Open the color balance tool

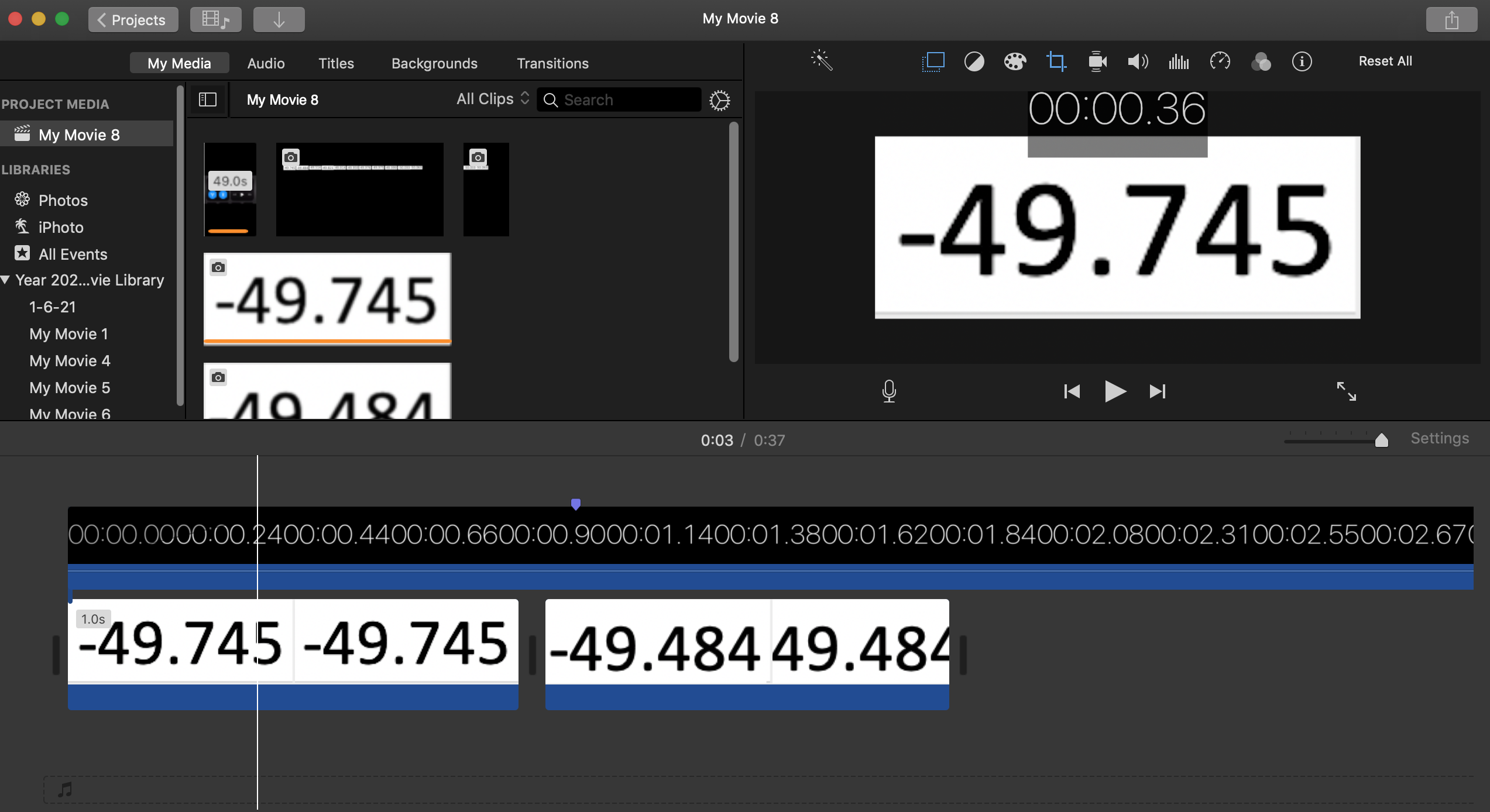974,61
